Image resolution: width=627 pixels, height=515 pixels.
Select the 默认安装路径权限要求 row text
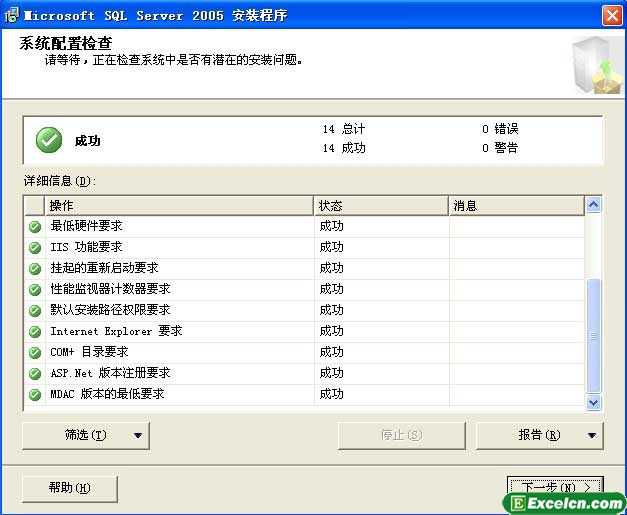tap(110, 310)
